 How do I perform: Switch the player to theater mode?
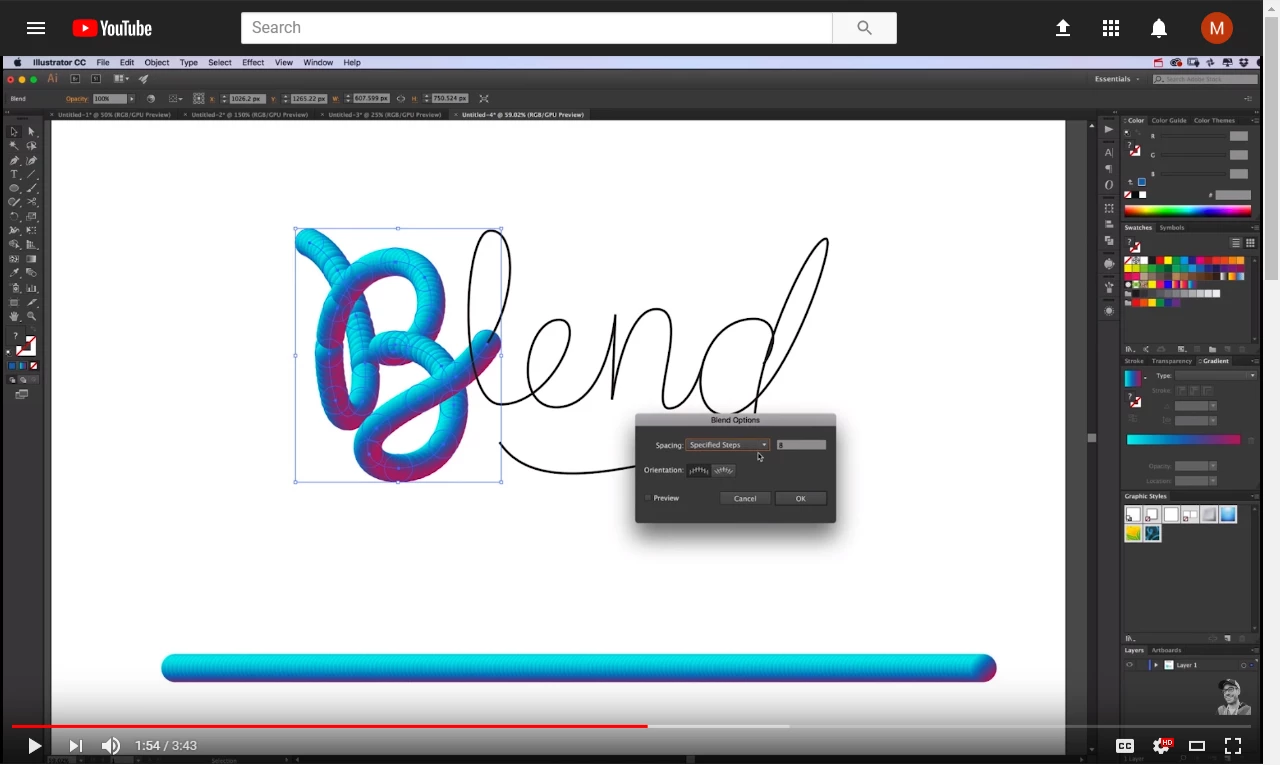[x=1197, y=746]
